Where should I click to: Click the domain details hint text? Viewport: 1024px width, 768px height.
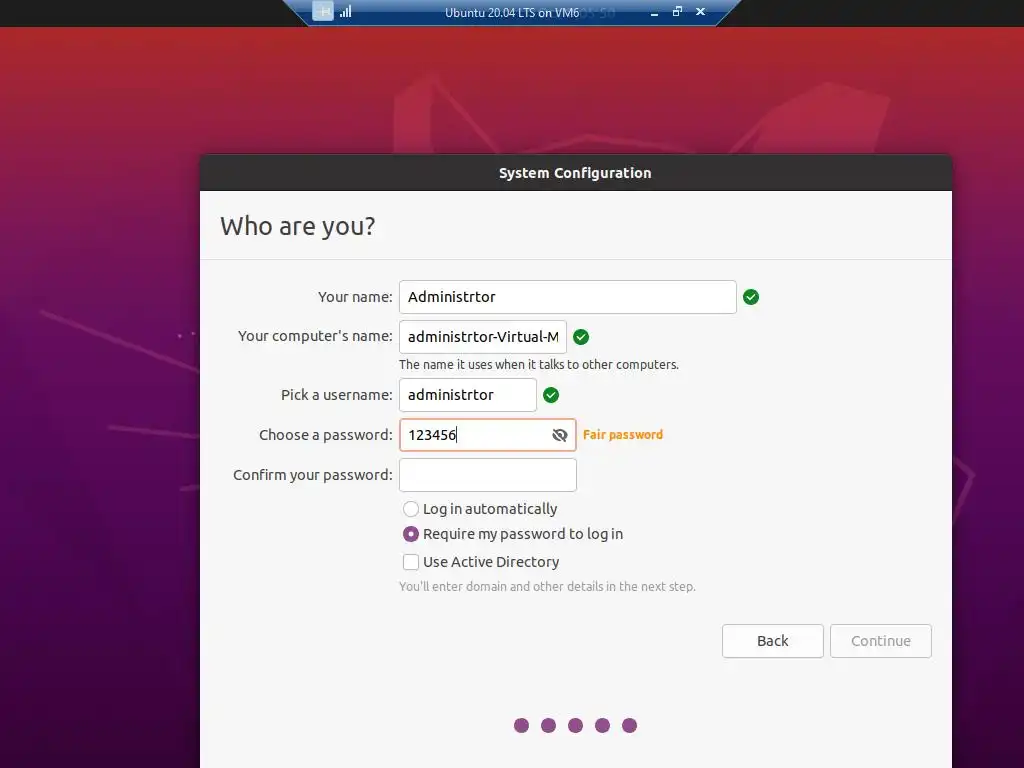tap(547, 586)
